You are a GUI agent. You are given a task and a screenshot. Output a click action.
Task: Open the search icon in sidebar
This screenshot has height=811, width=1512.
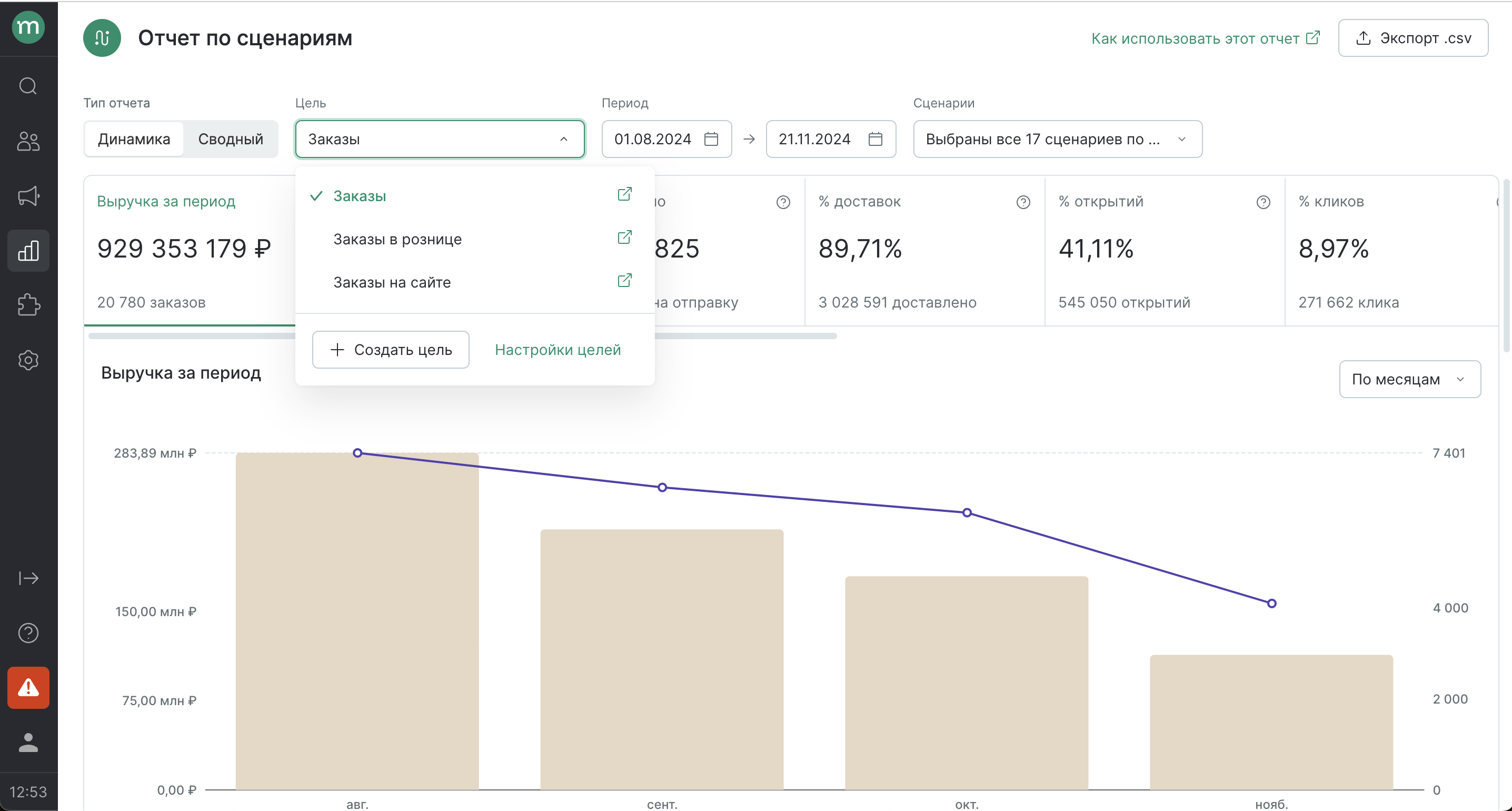point(28,86)
